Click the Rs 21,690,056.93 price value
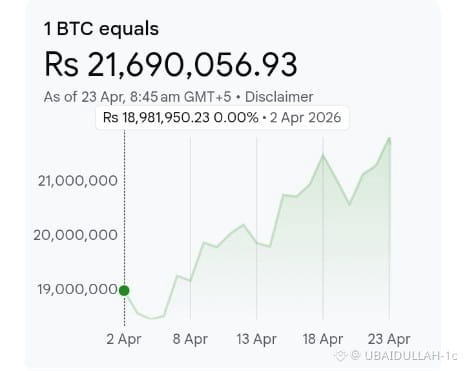The image size is (465, 371). pyautogui.click(x=171, y=64)
